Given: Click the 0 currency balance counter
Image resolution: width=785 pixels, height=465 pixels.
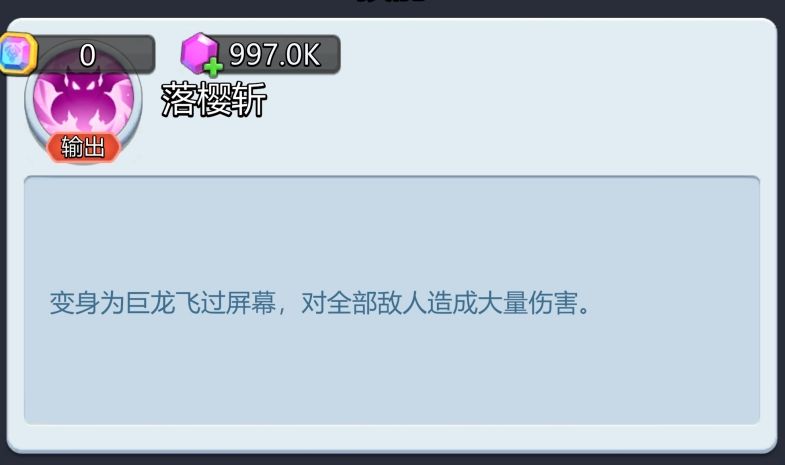Looking at the screenshot, I should click(87, 55).
